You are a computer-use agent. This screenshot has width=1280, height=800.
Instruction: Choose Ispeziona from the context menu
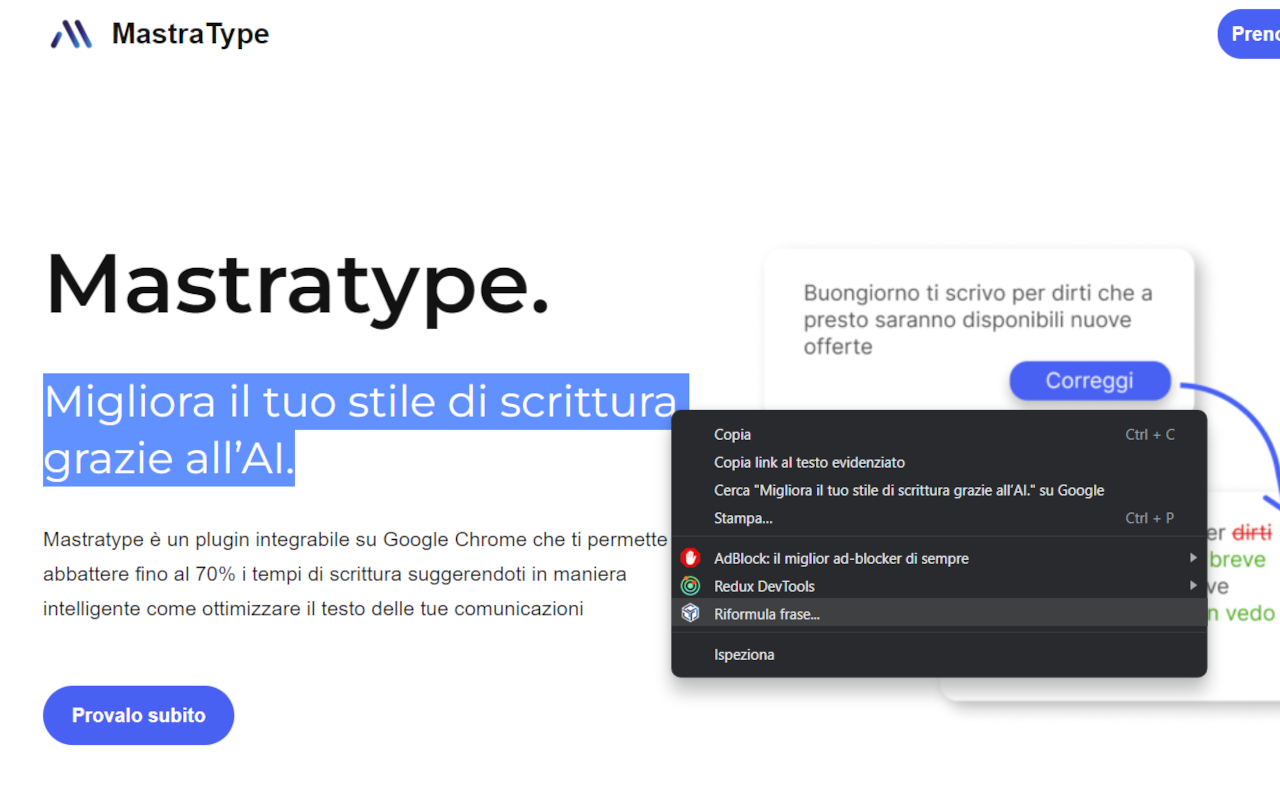pyautogui.click(x=939, y=654)
